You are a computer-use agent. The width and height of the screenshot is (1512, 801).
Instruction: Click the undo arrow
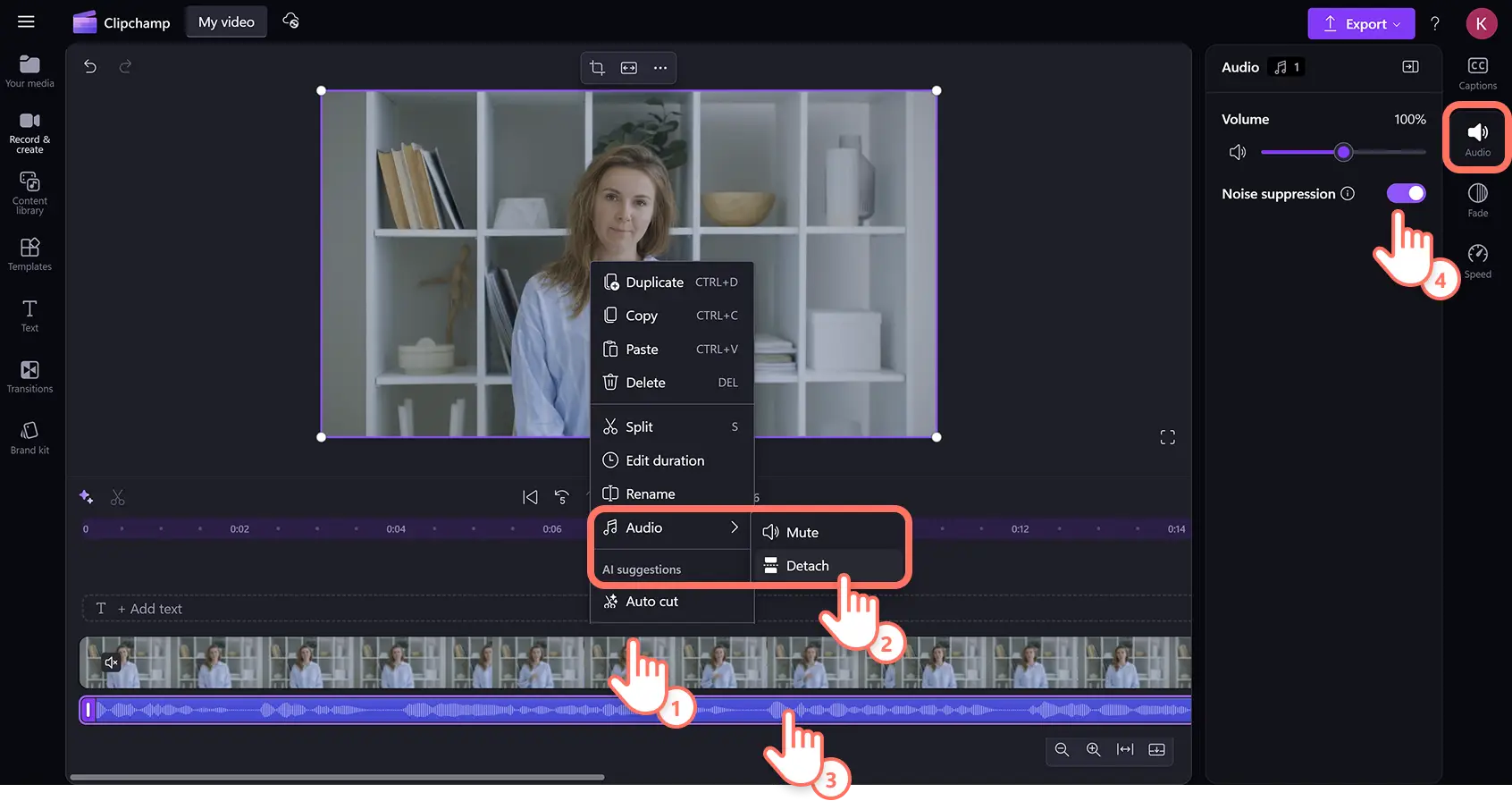coord(90,66)
